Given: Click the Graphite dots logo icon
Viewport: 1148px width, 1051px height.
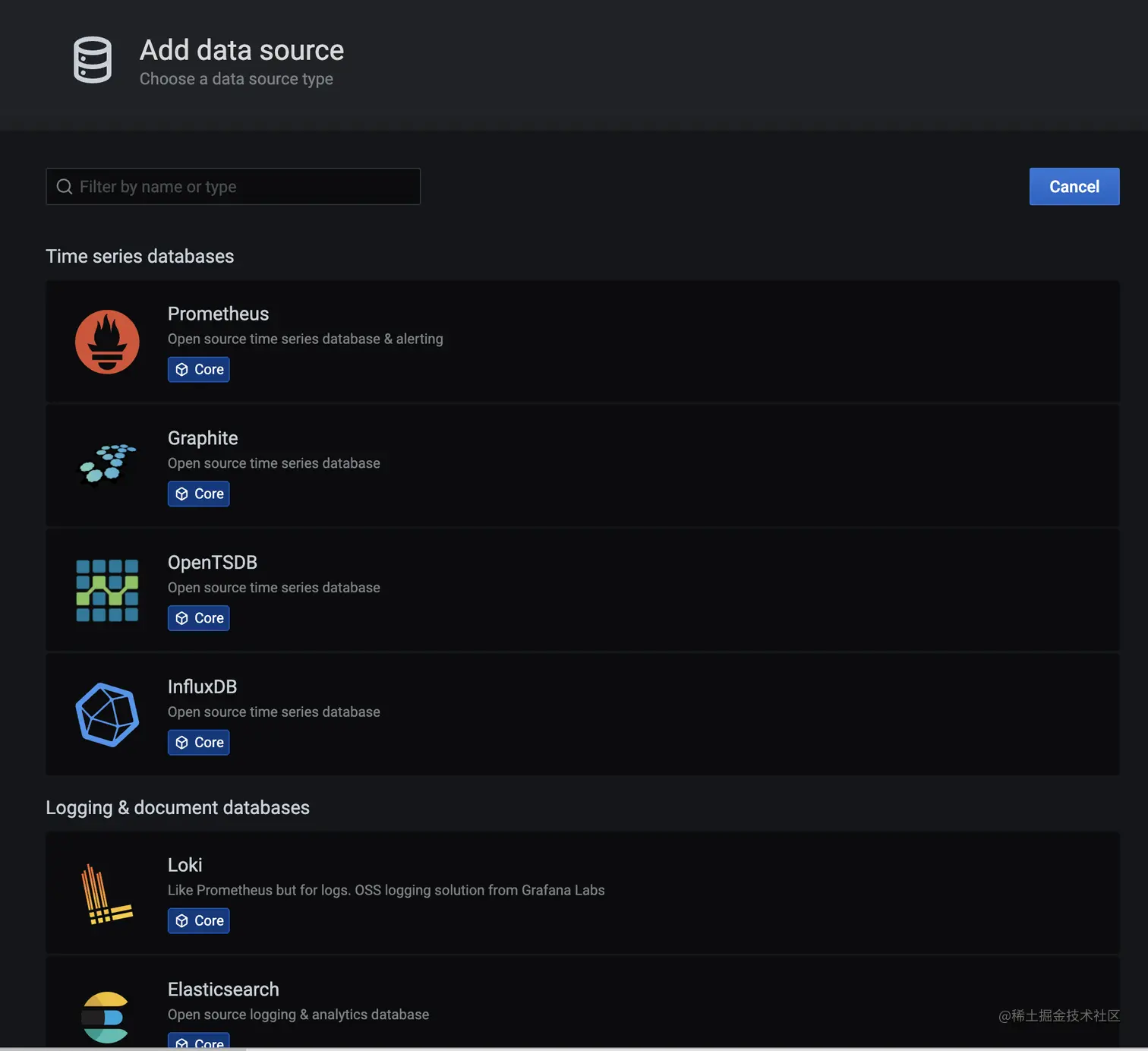Looking at the screenshot, I should tap(108, 463).
